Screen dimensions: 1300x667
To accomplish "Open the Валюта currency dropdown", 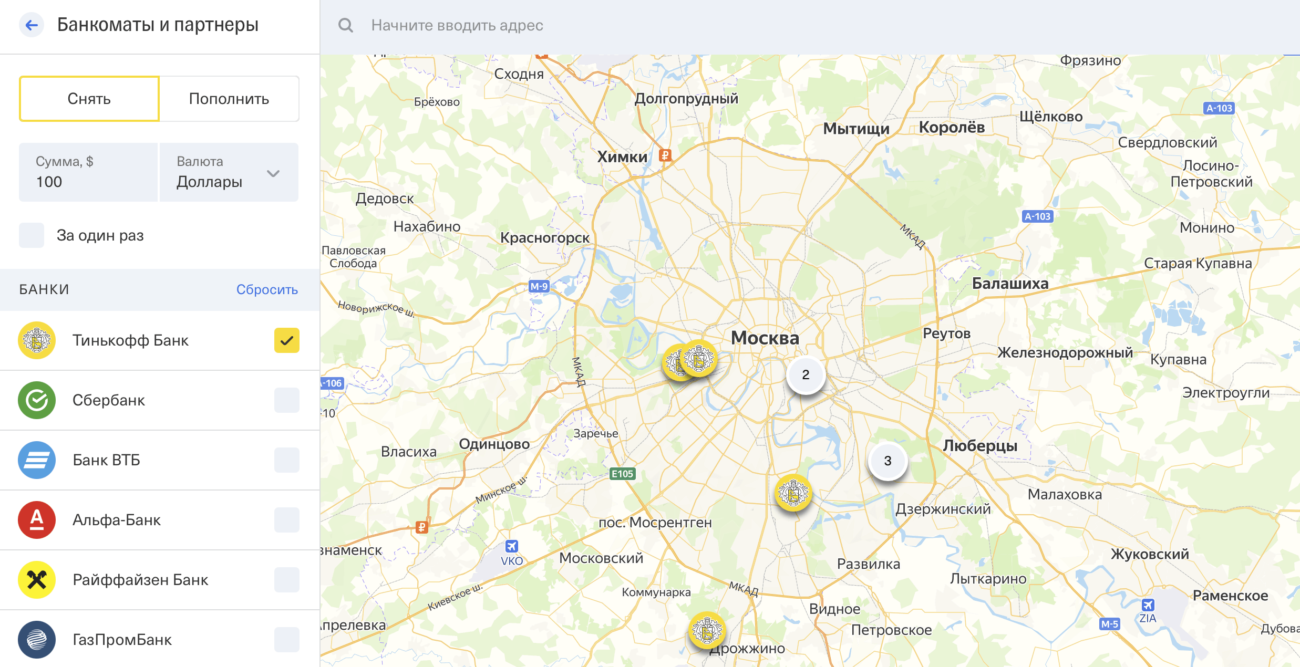I will pos(229,172).
